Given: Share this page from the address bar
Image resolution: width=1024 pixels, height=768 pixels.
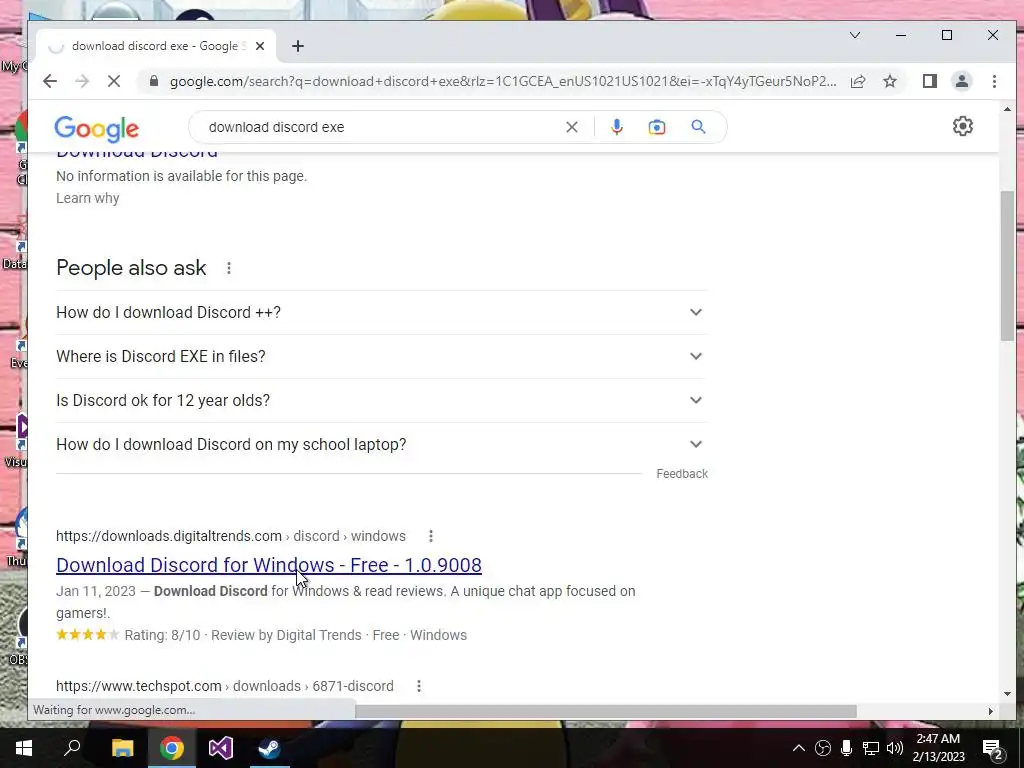Looking at the screenshot, I should point(858,81).
